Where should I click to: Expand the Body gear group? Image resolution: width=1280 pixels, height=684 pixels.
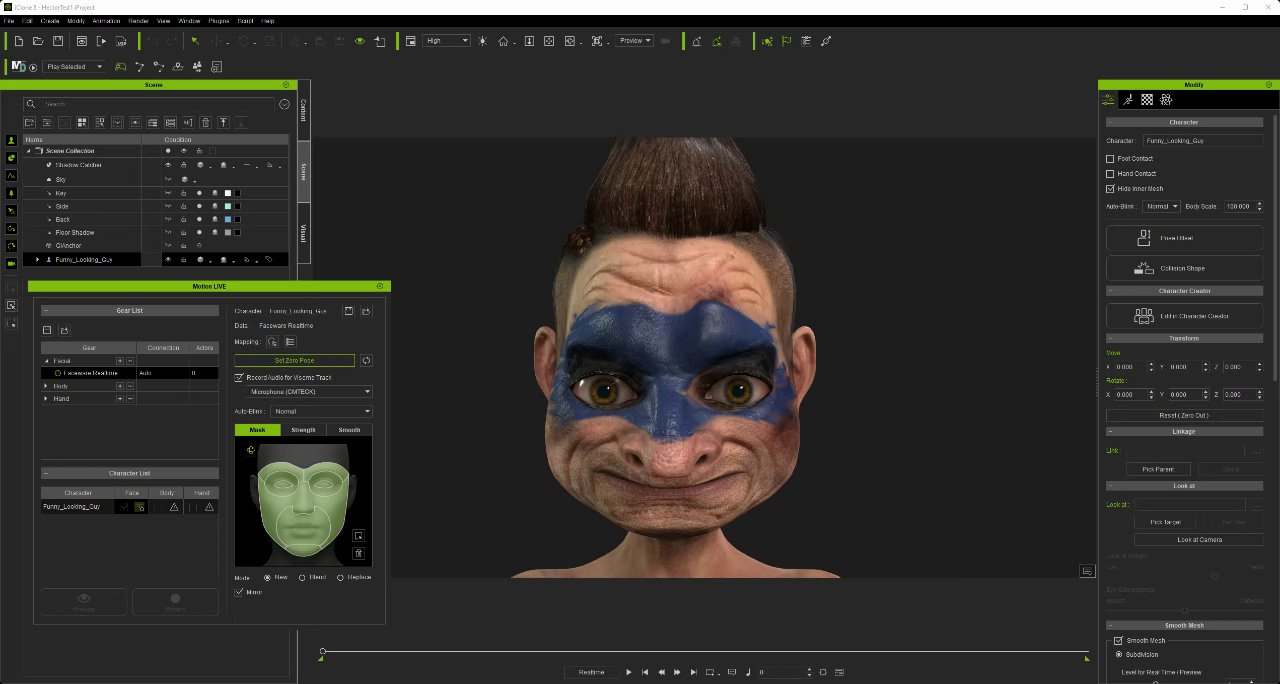click(x=46, y=386)
